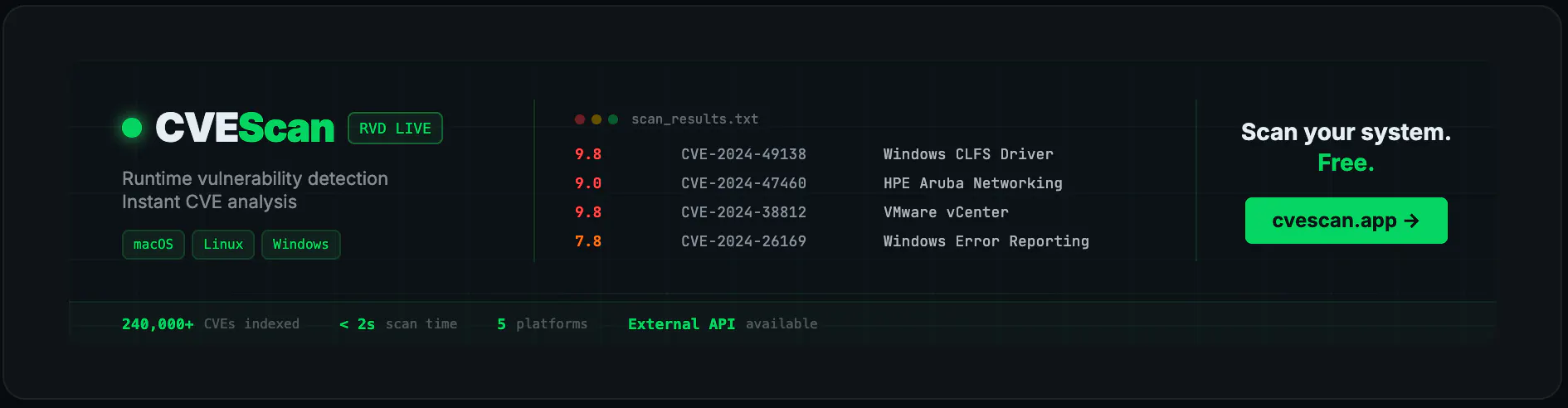Click the CVEScan logo text
The height and width of the screenshot is (408, 1568).
click(245, 128)
